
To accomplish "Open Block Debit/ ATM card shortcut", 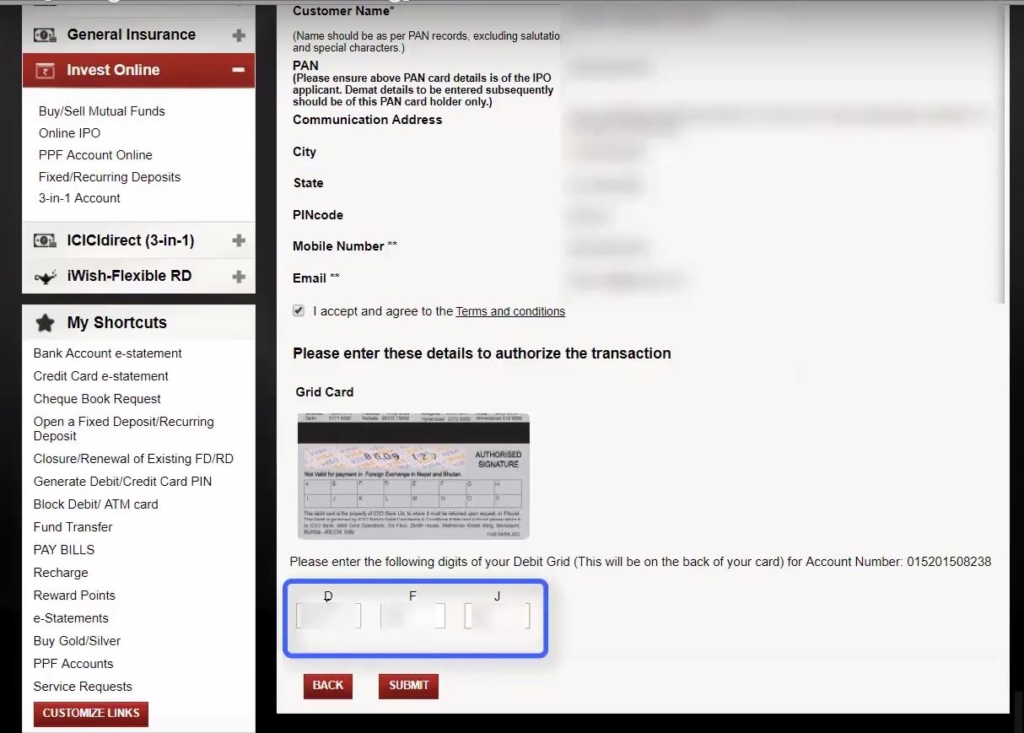I will point(95,504).
